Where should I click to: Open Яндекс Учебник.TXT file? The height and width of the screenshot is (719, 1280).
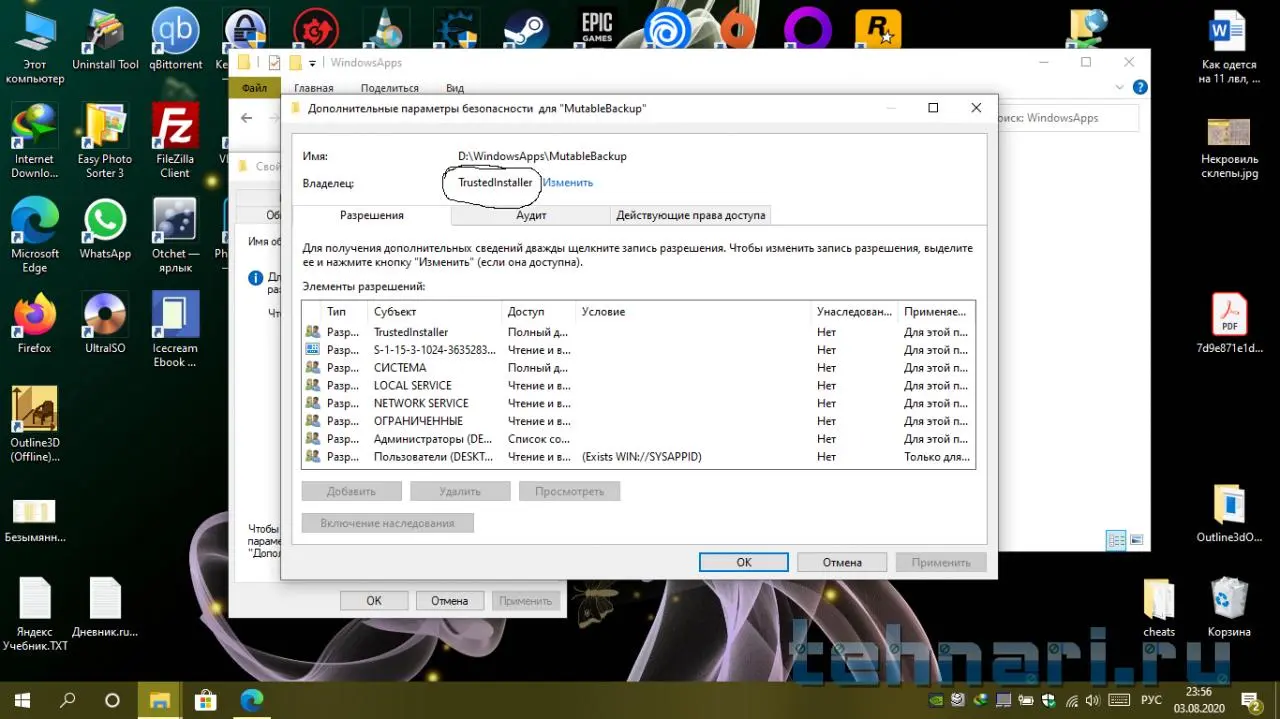(34, 614)
